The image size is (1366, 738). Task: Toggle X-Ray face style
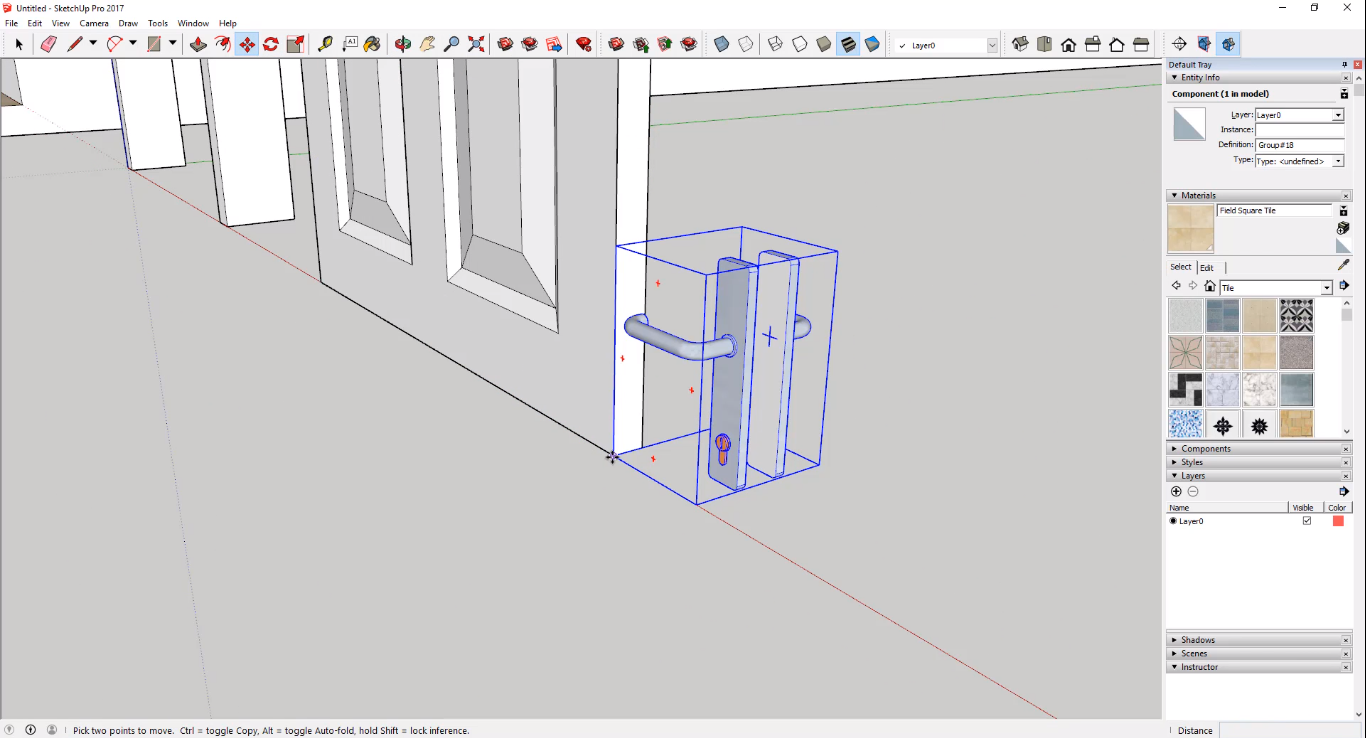(x=721, y=44)
